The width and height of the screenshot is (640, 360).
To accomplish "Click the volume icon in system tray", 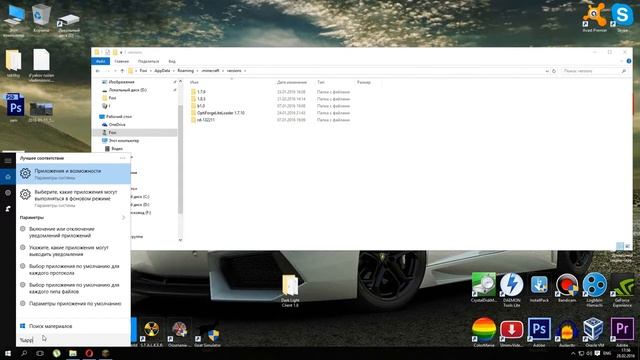I will point(589,353).
